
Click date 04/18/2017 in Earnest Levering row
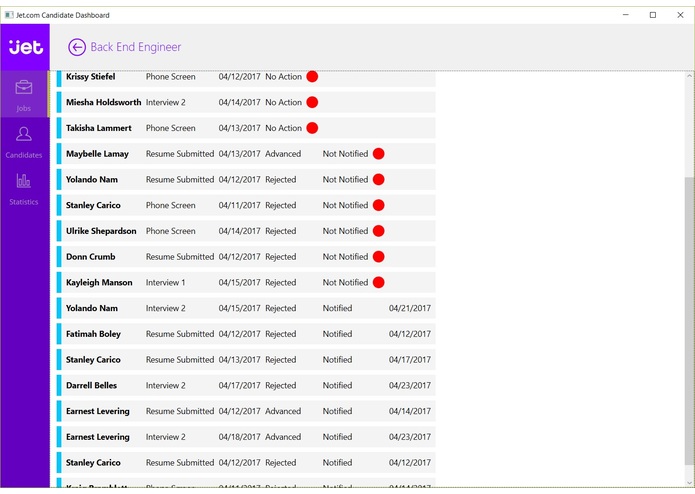point(239,436)
